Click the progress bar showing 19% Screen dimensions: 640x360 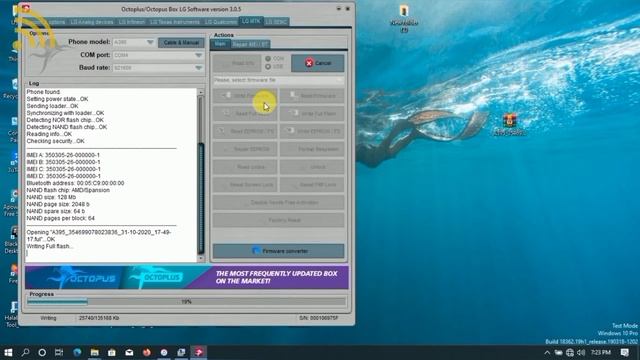click(x=186, y=302)
